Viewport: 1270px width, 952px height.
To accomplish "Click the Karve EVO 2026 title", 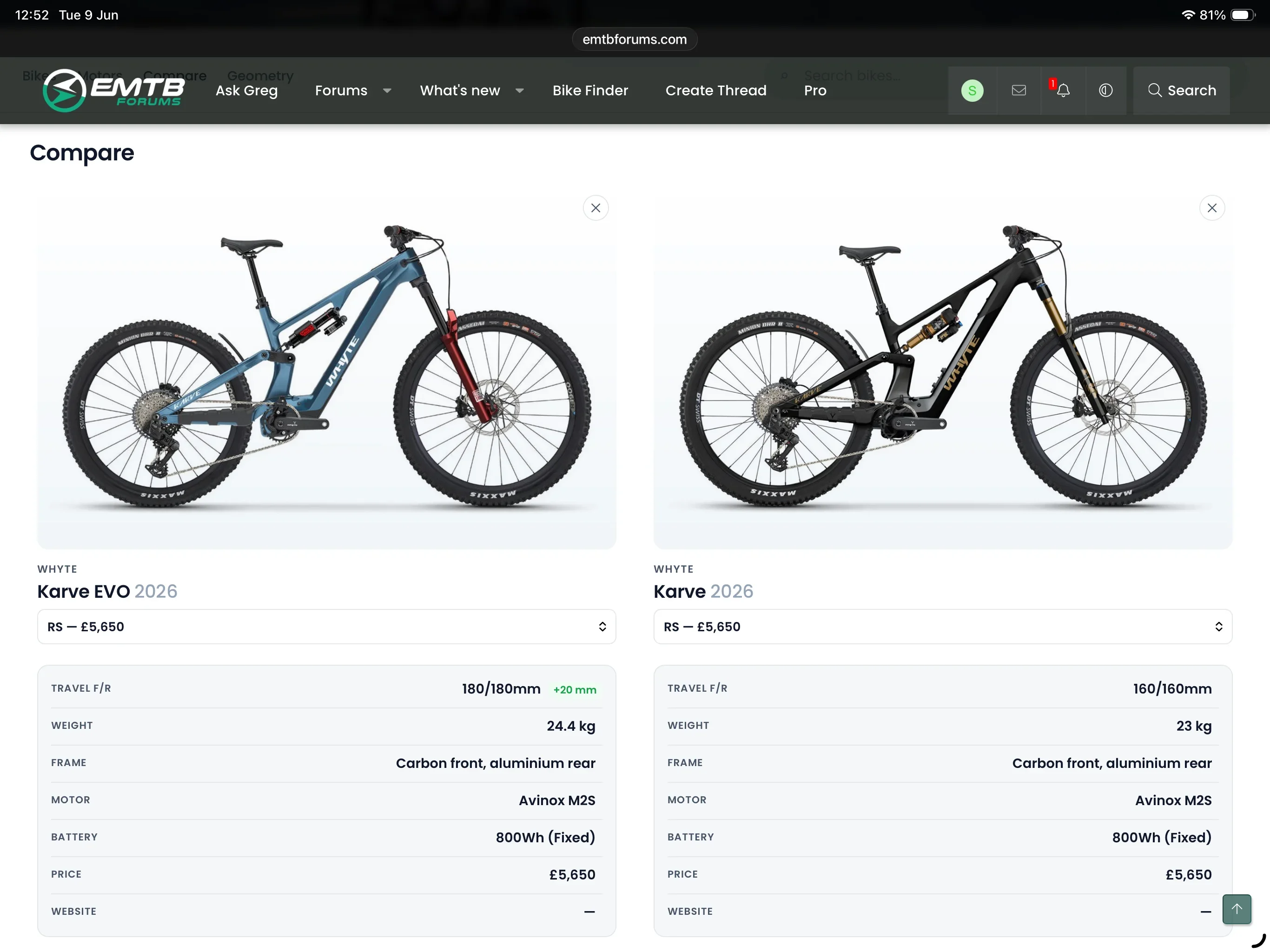I will pyautogui.click(x=107, y=591).
